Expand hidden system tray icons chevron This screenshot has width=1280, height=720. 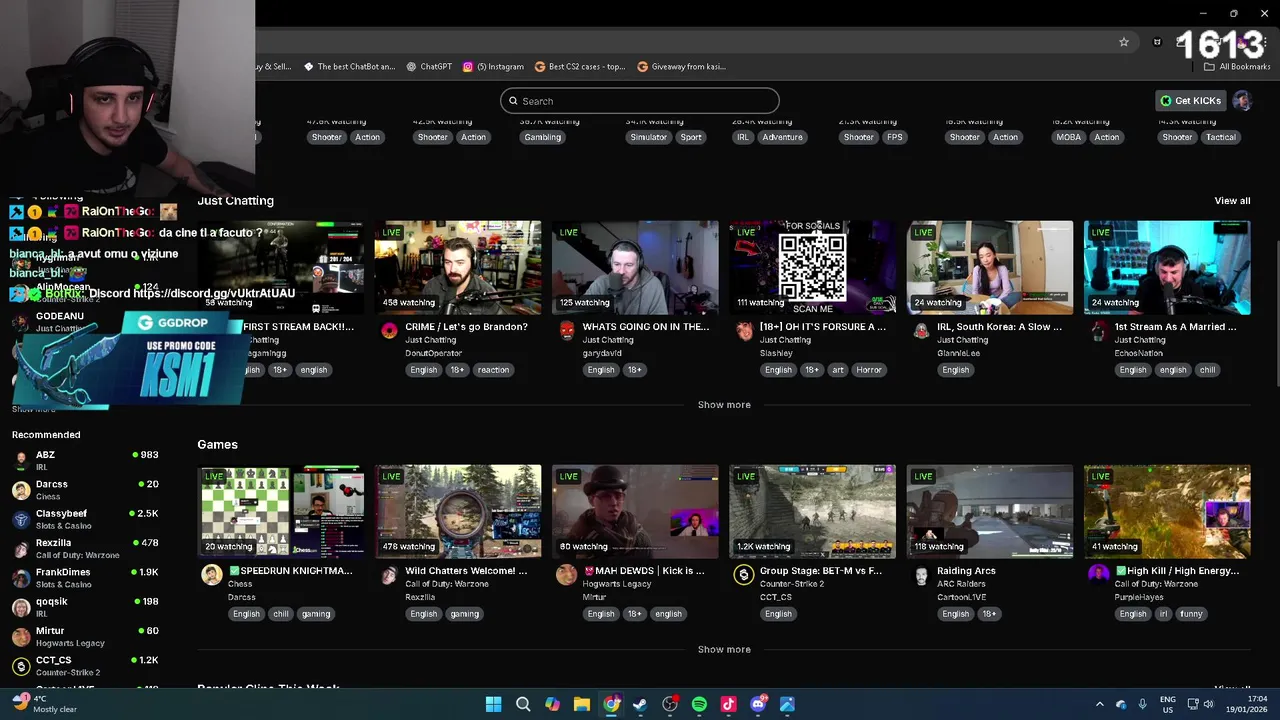coord(1100,704)
